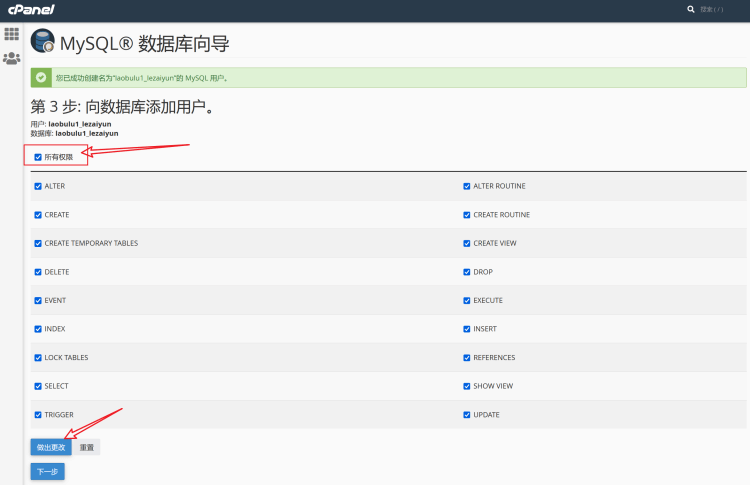Toggle the UPDATE privilege checkbox

point(467,415)
